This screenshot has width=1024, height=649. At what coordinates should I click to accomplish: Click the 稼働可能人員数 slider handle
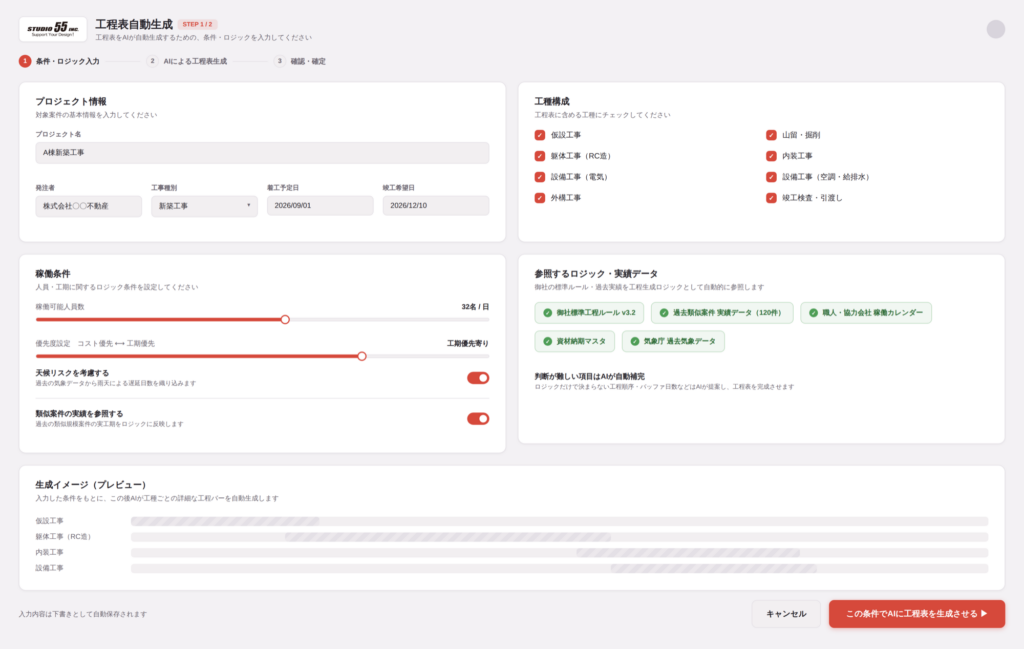click(x=285, y=320)
